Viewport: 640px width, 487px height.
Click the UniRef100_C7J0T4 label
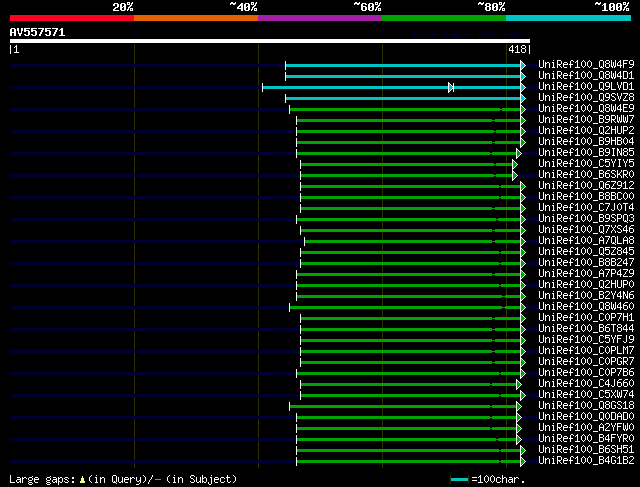[x=586, y=208]
